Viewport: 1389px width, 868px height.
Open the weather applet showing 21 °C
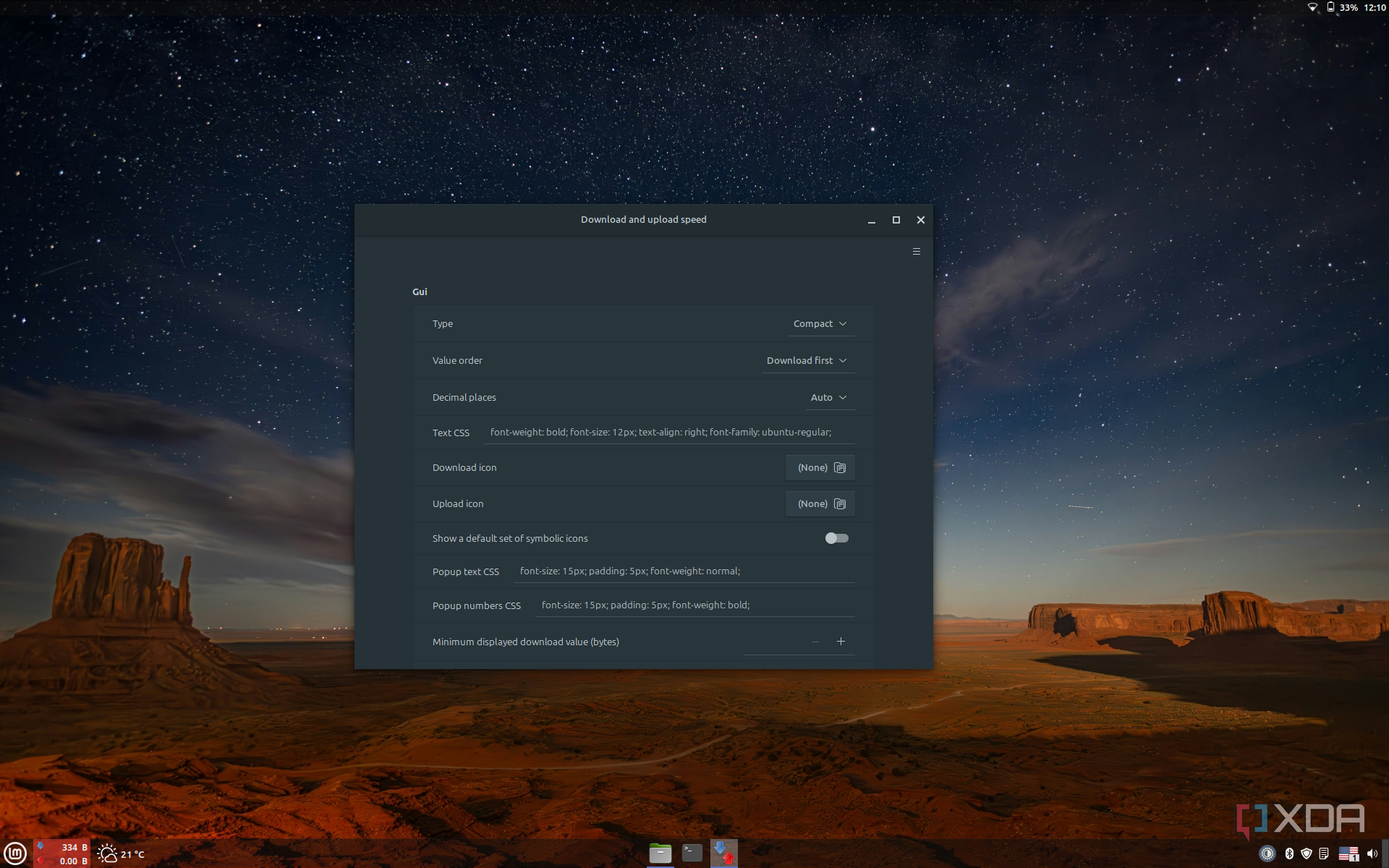[x=121, y=854]
